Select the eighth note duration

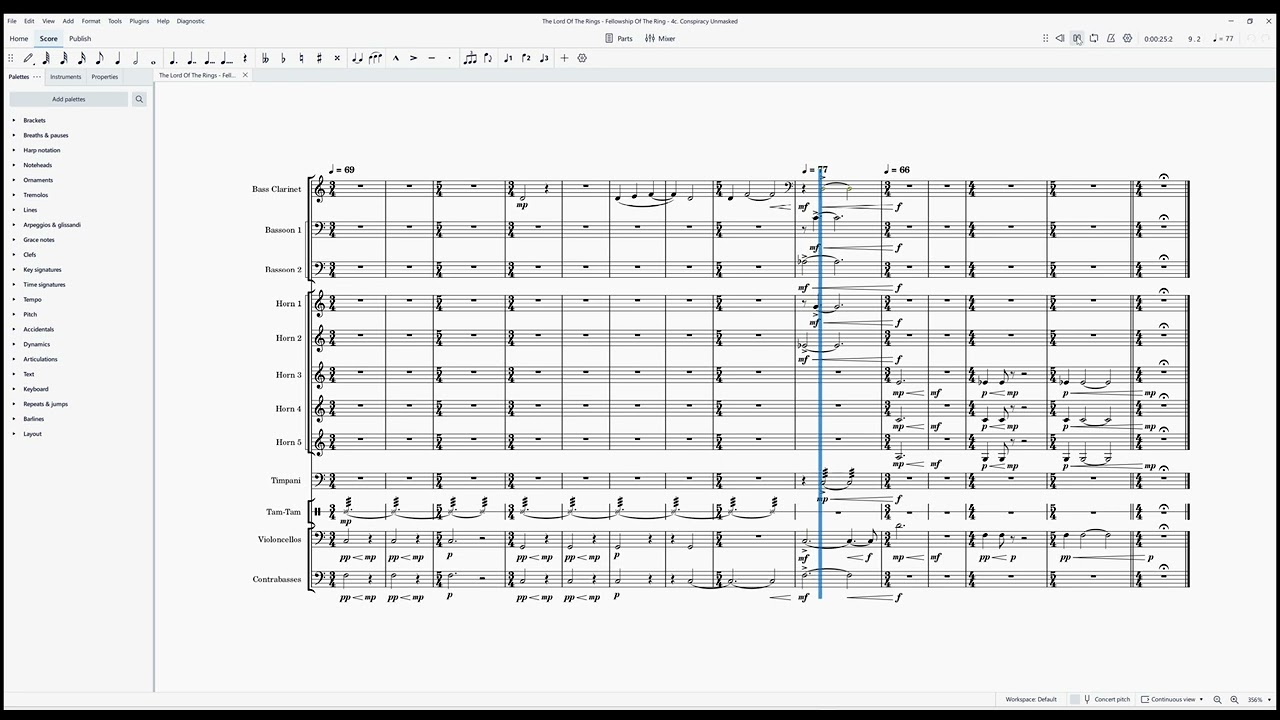(100, 58)
